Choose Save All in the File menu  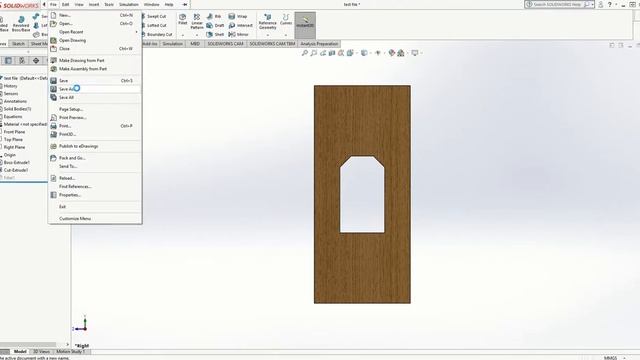[x=95, y=98]
